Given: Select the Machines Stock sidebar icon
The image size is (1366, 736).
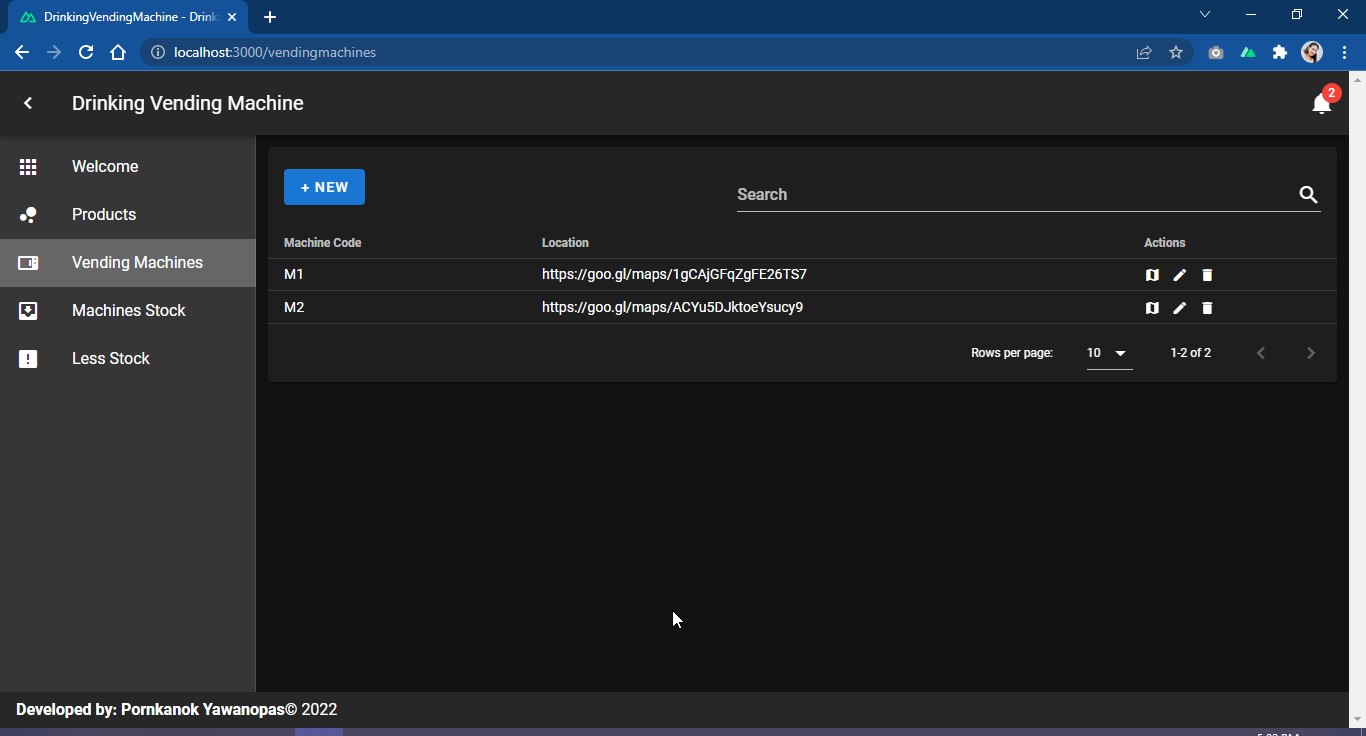Looking at the screenshot, I should coord(28,311).
